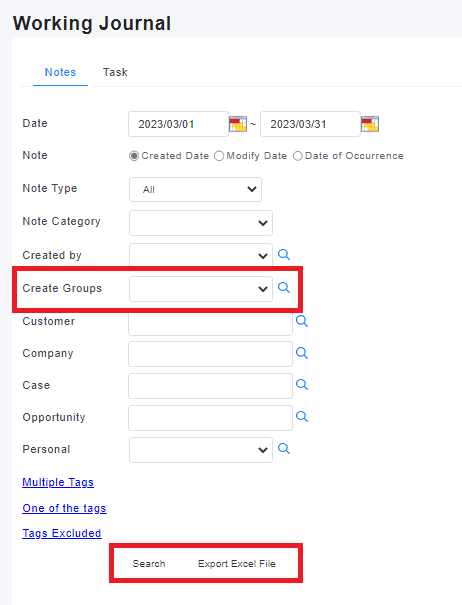
Task: Click the Customer lookup magnifier icon
Action: pyautogui.click(x=301, y=321)
